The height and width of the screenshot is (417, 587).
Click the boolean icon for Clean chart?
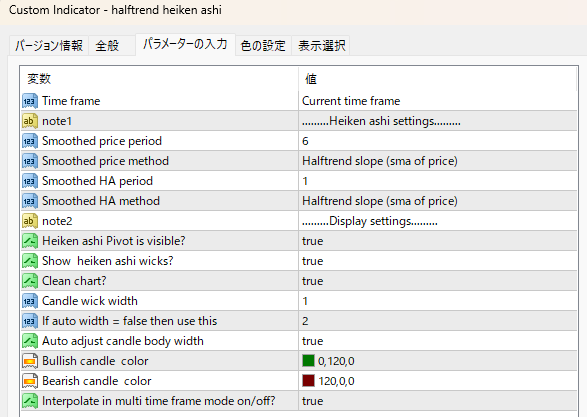point(30,281)
